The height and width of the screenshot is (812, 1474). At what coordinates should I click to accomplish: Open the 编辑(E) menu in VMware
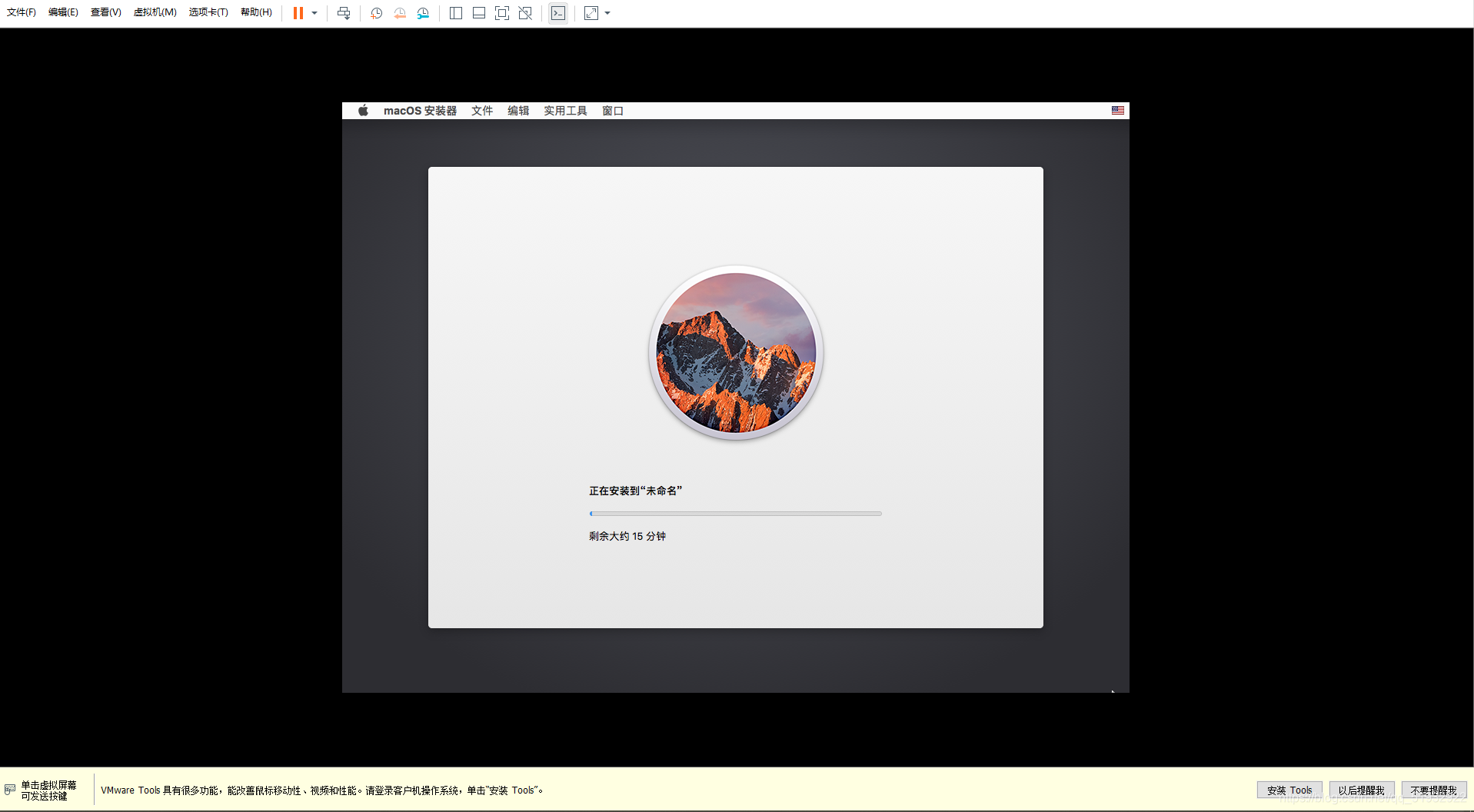click(x=63, y=12)
